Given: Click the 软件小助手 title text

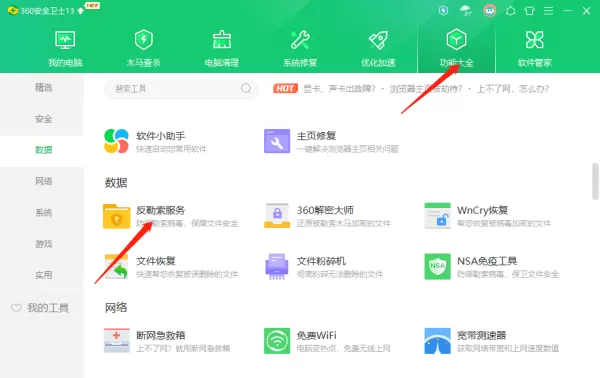Looking at the screenshot, I should 161,136.
